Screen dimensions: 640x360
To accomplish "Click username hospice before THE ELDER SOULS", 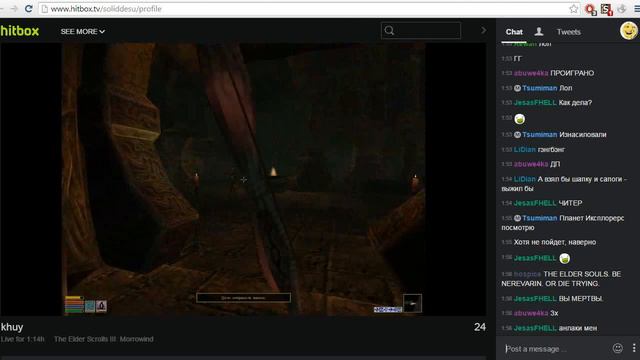I will [527, 274].
